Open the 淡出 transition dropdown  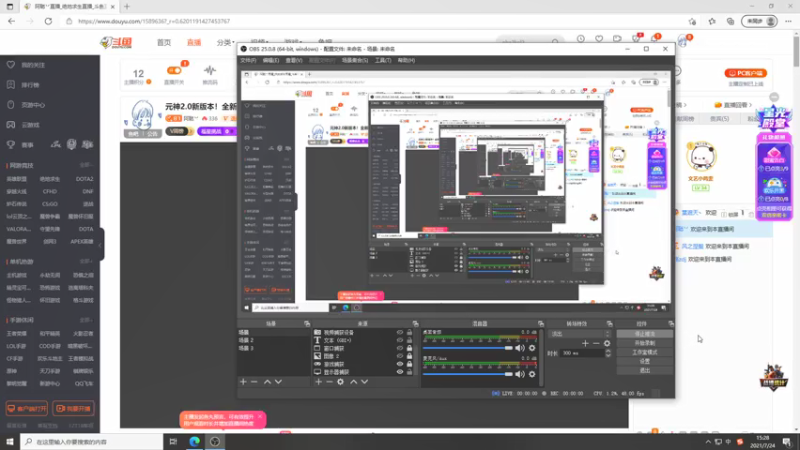click(x=580, y=334)
